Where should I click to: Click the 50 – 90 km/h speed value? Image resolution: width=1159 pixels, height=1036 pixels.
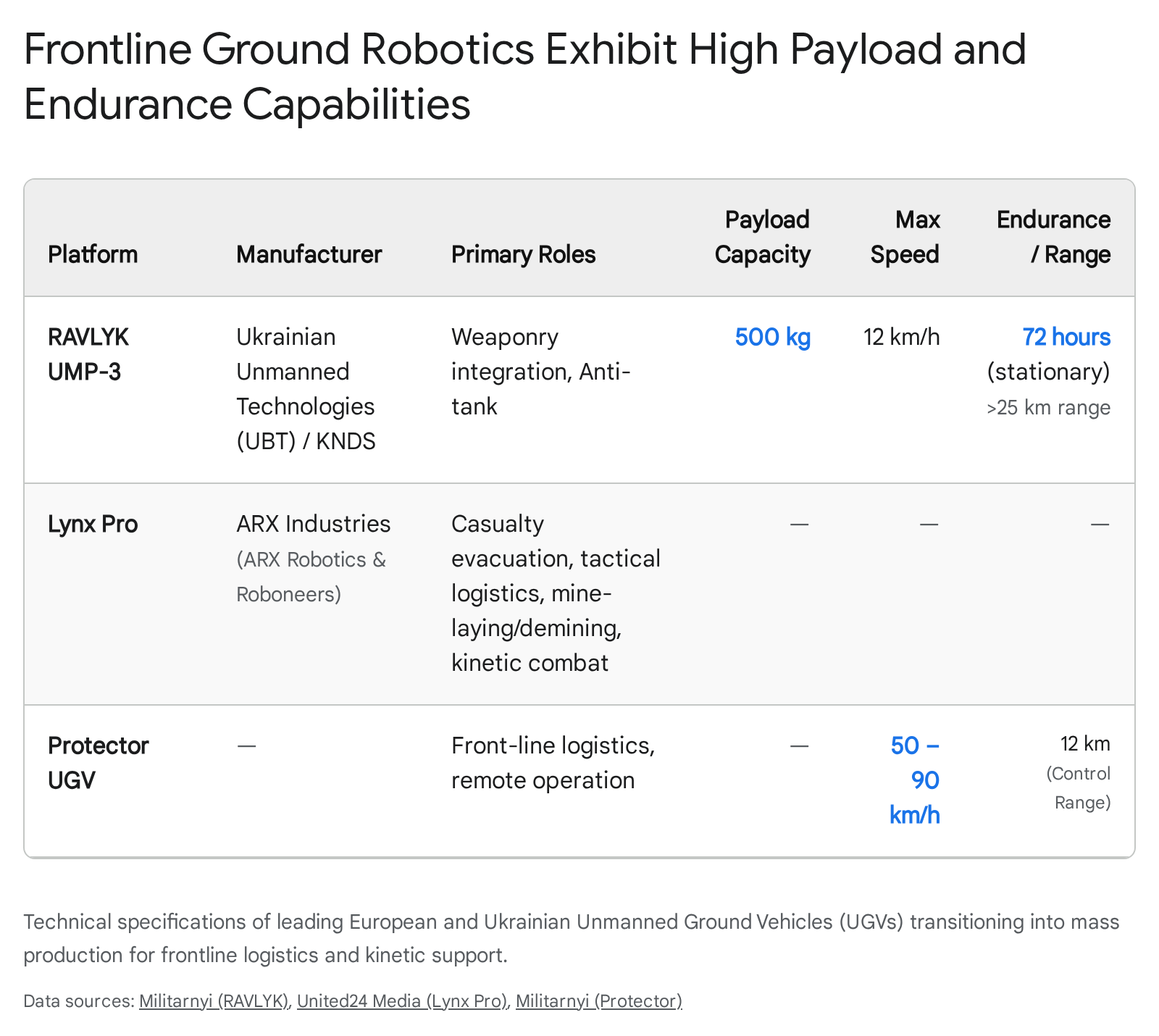tap(915, 780)
